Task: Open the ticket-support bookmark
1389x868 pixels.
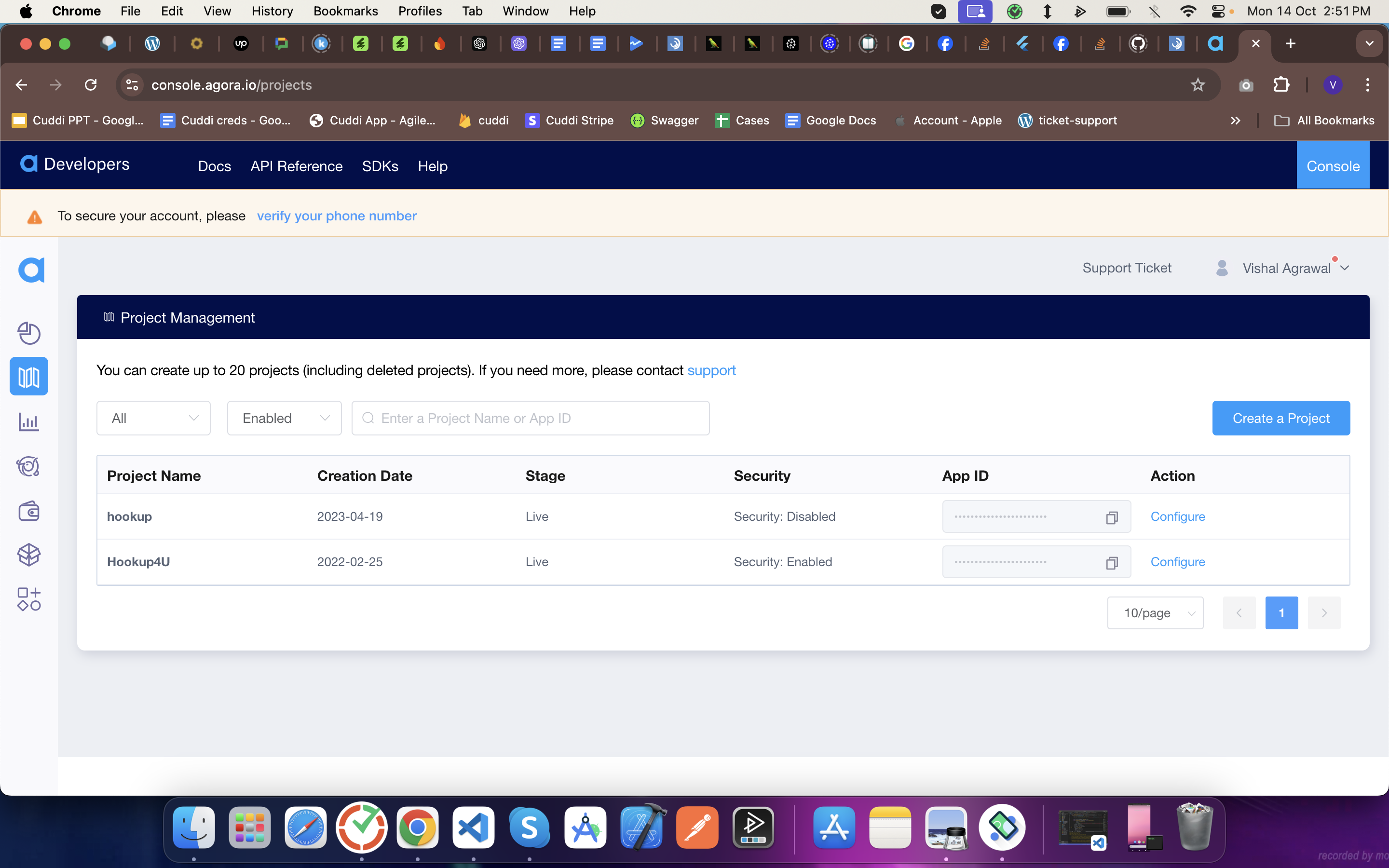Action: point(1067,121)
